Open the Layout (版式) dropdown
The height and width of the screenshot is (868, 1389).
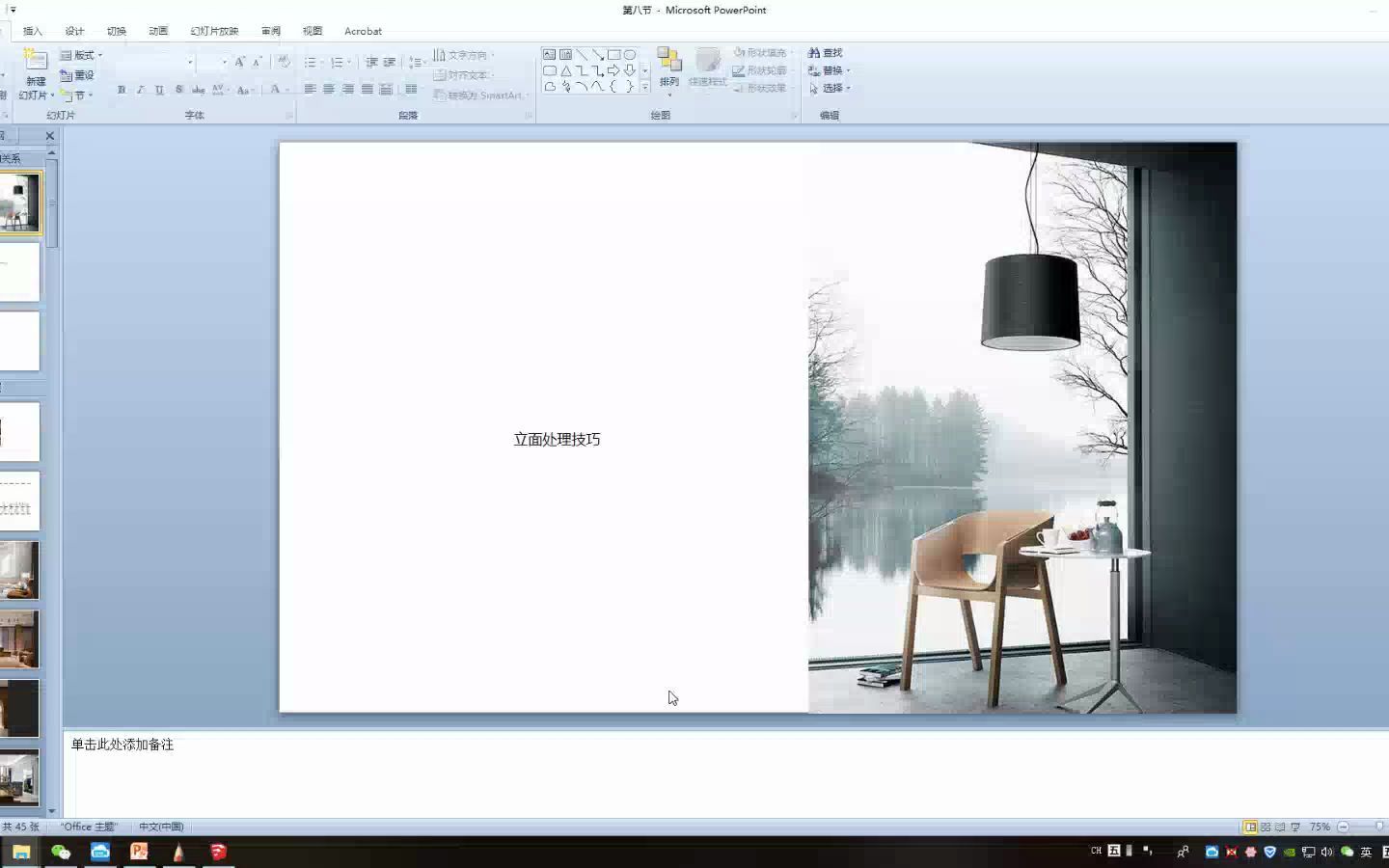[x=81, y=55]
